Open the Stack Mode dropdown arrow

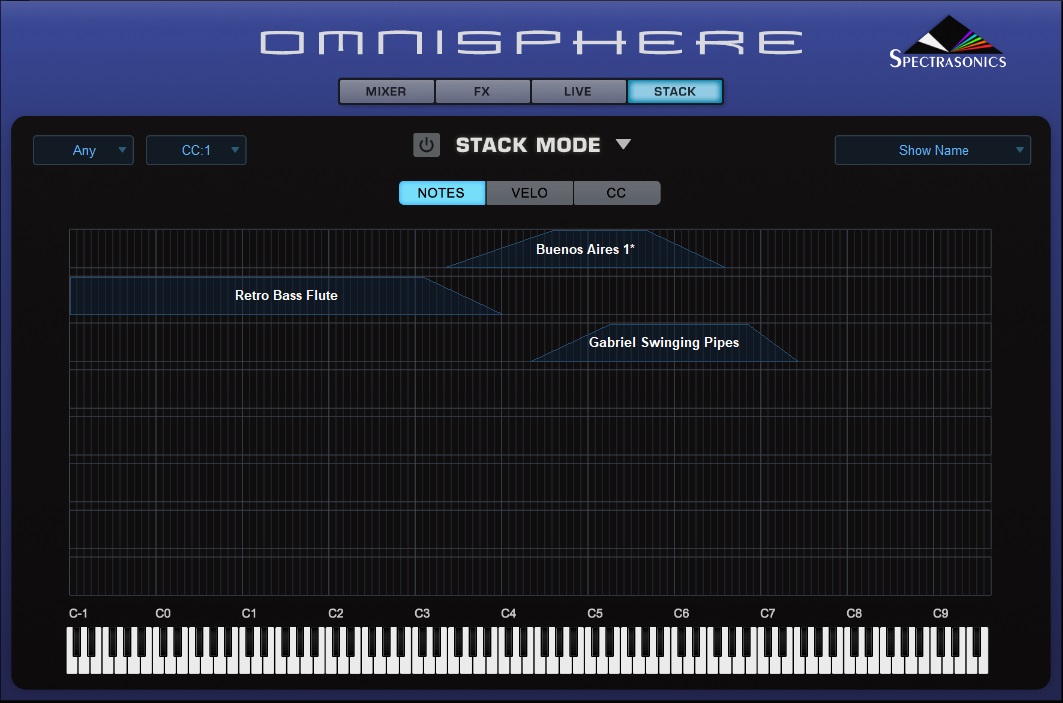pos(623,144)
